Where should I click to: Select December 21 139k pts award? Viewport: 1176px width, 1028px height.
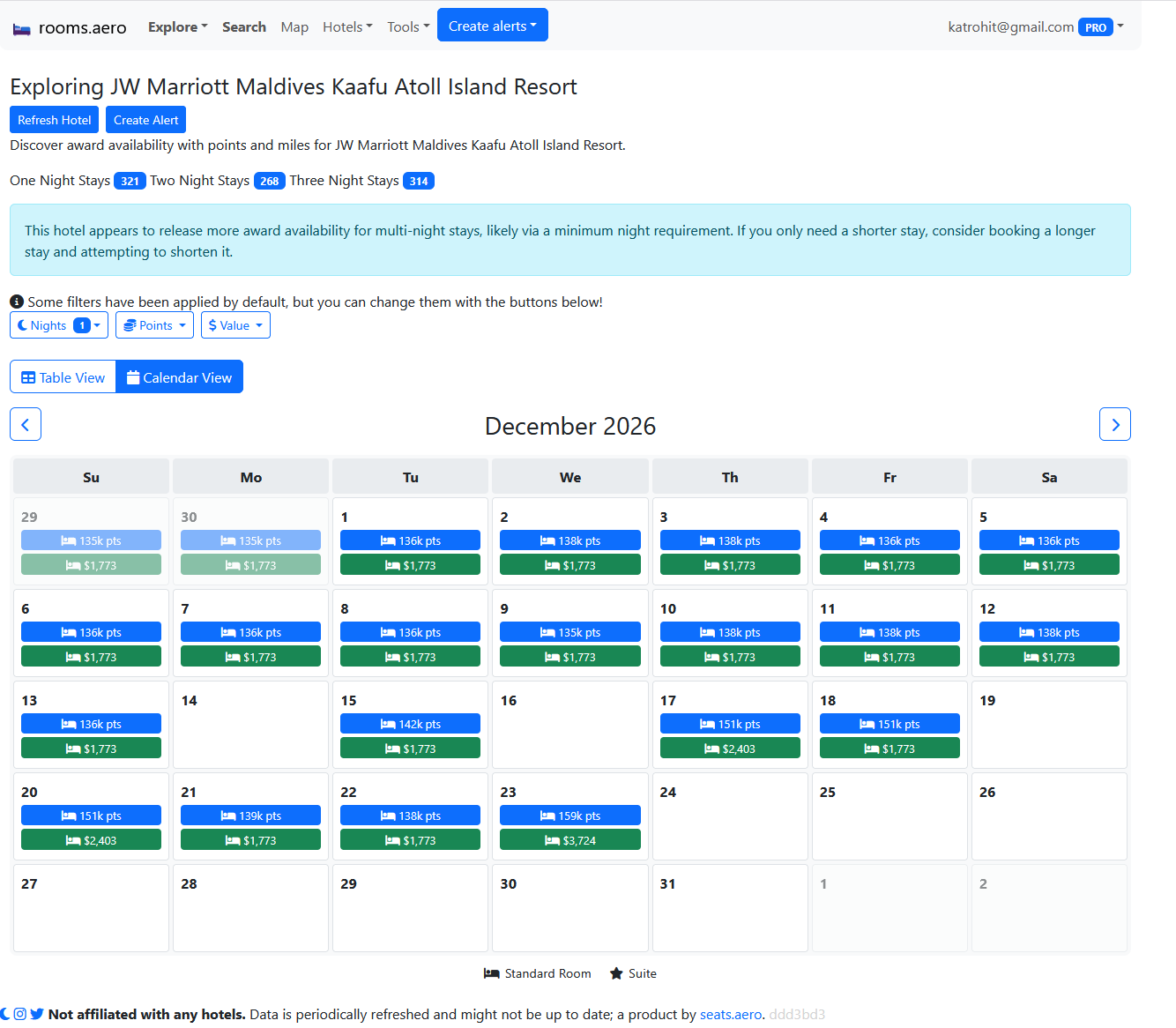[x=250, y=816]
